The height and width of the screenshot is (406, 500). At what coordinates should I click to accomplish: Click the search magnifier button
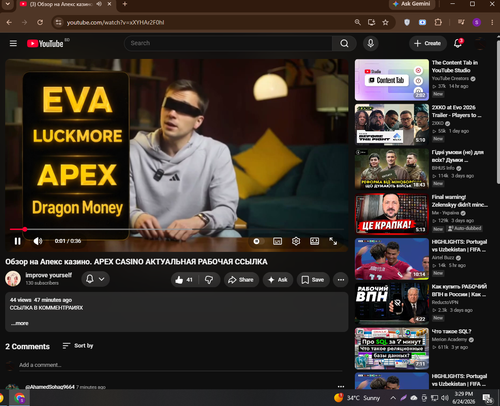[344, 43]
